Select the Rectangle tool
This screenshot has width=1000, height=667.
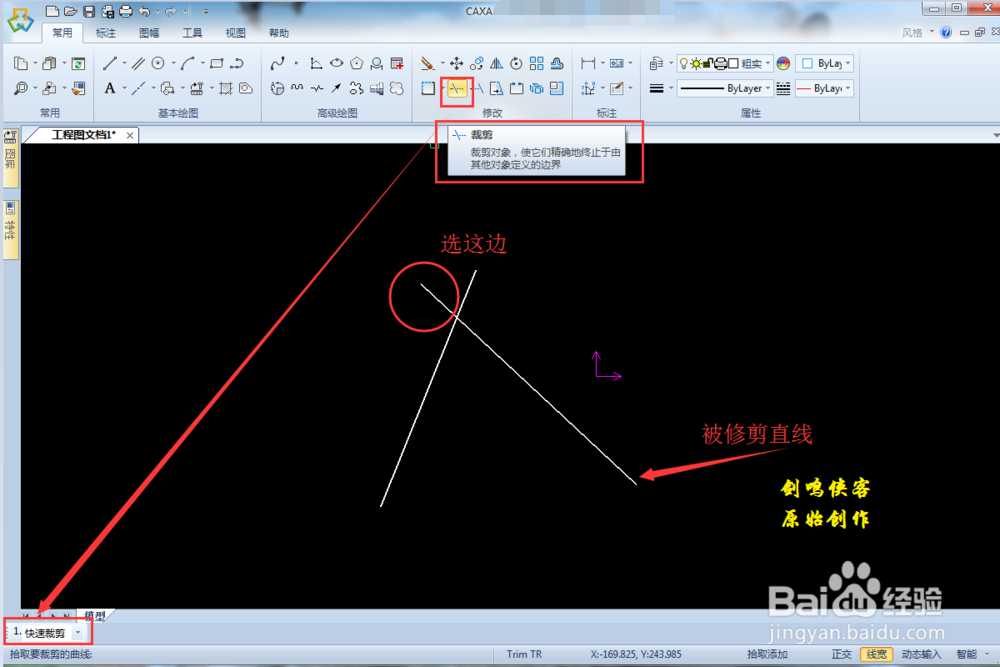click(x=217, y=63)
